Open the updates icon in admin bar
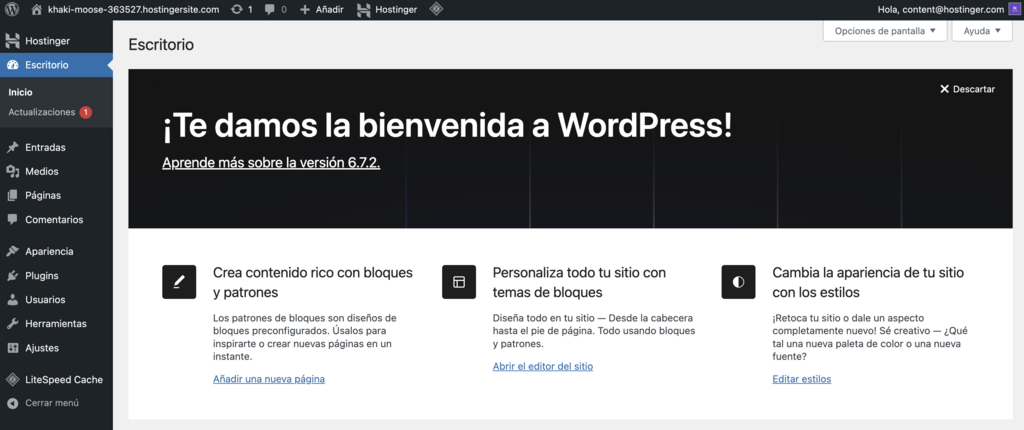This screenshot has width=1024, height=430. [x=235, y=9]
